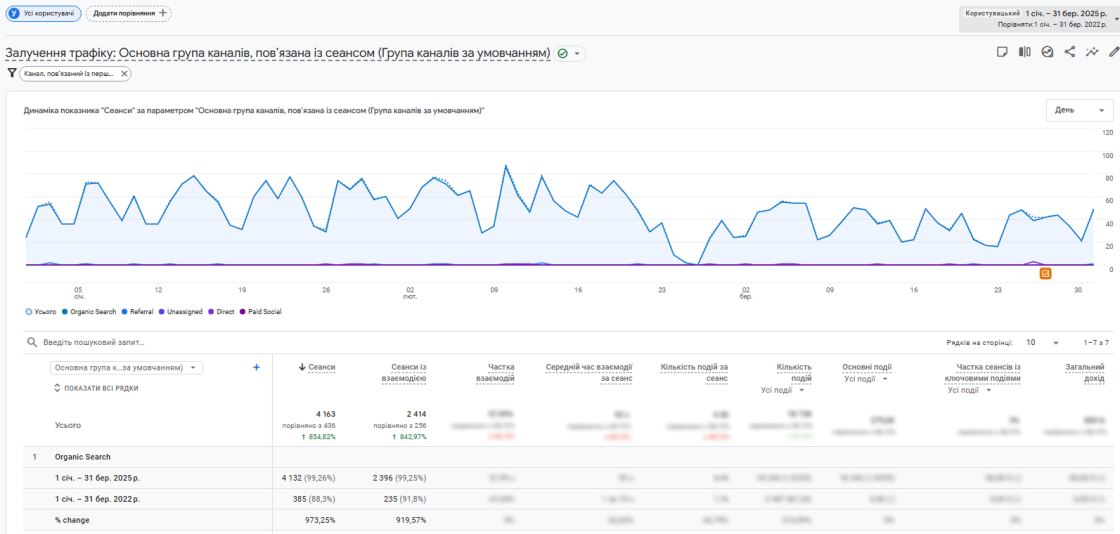Open the 'Основна група к...' dimension dropdown
The image size is (1120, 534).
(126, 368)
